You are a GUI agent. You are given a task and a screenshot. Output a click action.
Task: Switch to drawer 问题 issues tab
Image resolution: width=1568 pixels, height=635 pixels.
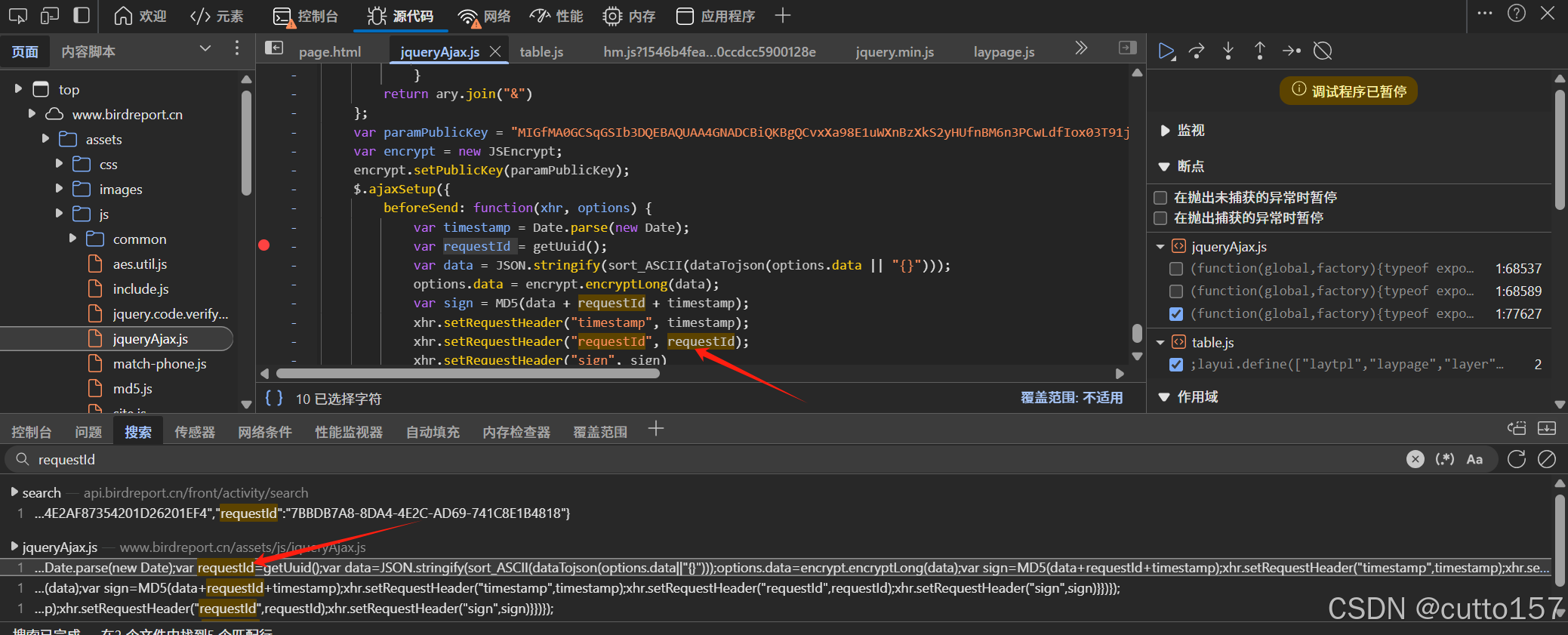click(x=88, y=432)
